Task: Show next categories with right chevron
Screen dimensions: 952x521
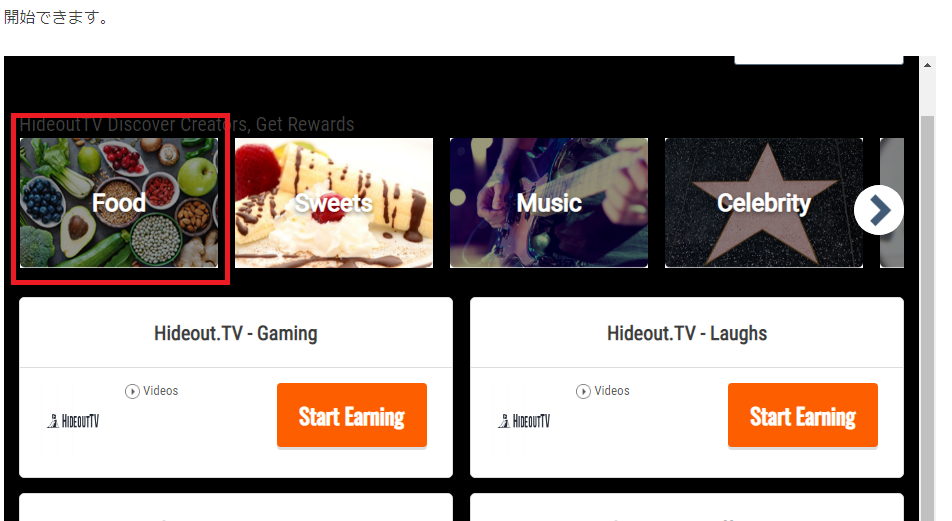Action: 879,210
